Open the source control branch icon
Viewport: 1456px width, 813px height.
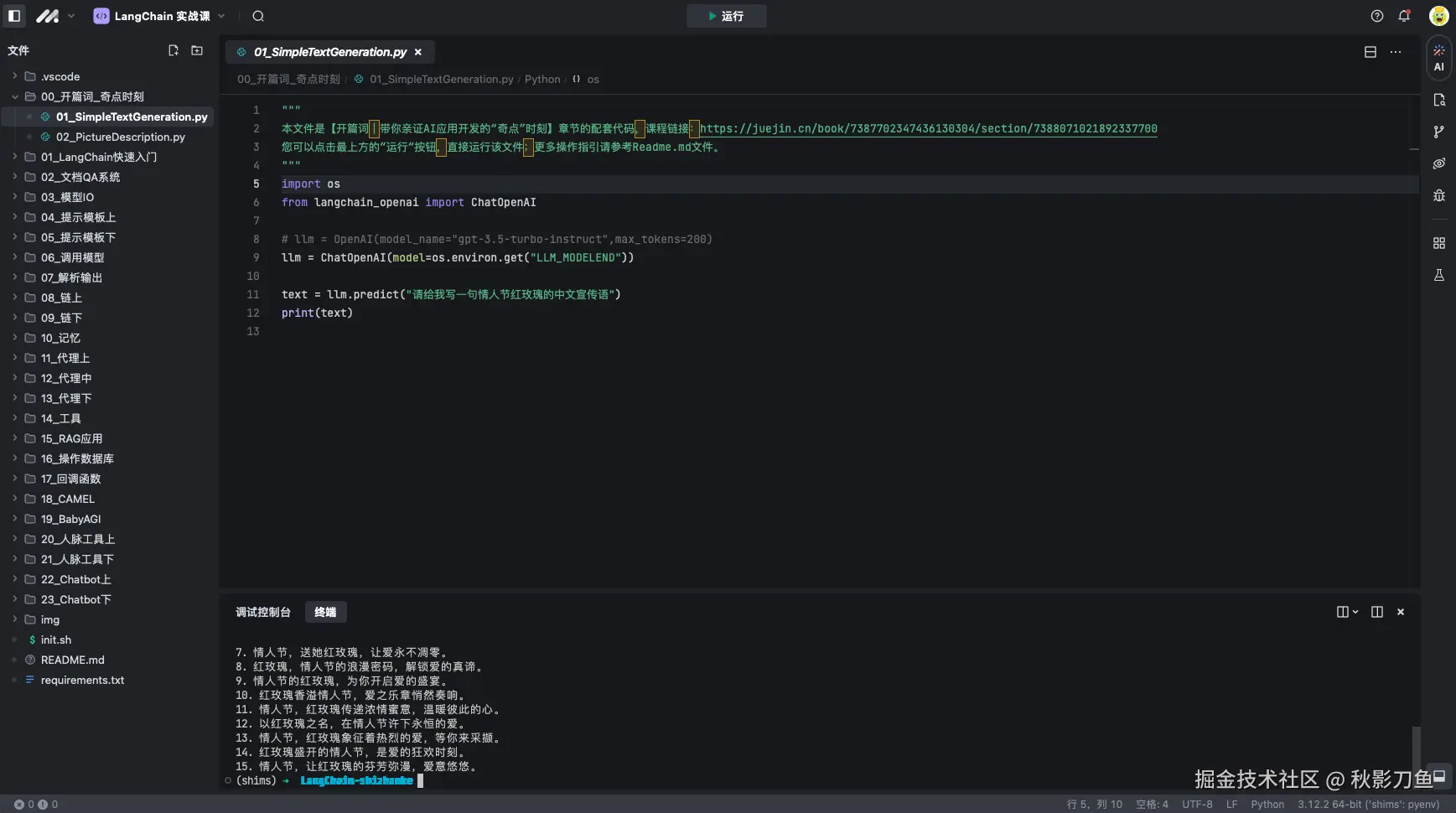[1438, 132]
